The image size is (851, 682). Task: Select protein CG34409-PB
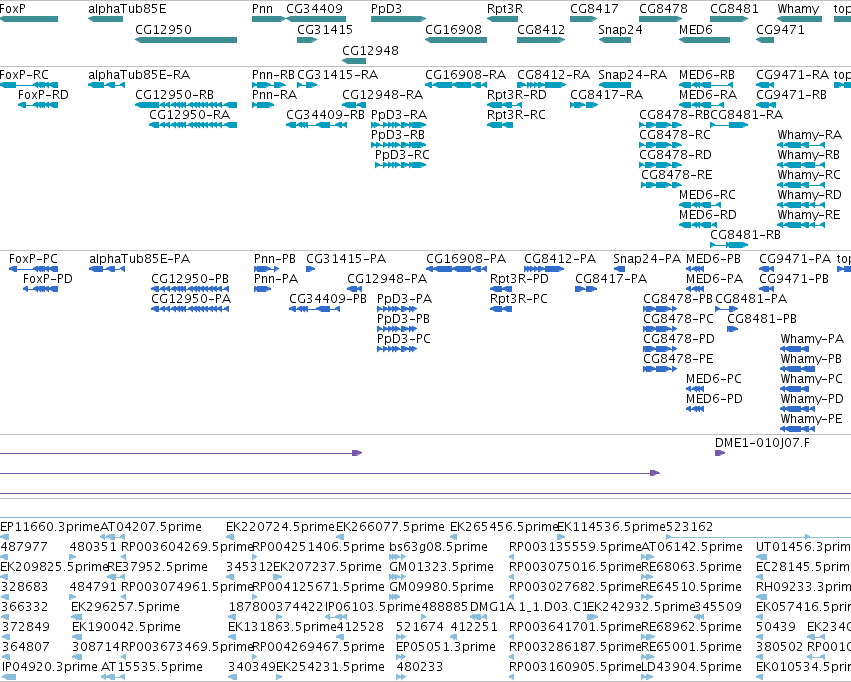click(x=328, y=298)
